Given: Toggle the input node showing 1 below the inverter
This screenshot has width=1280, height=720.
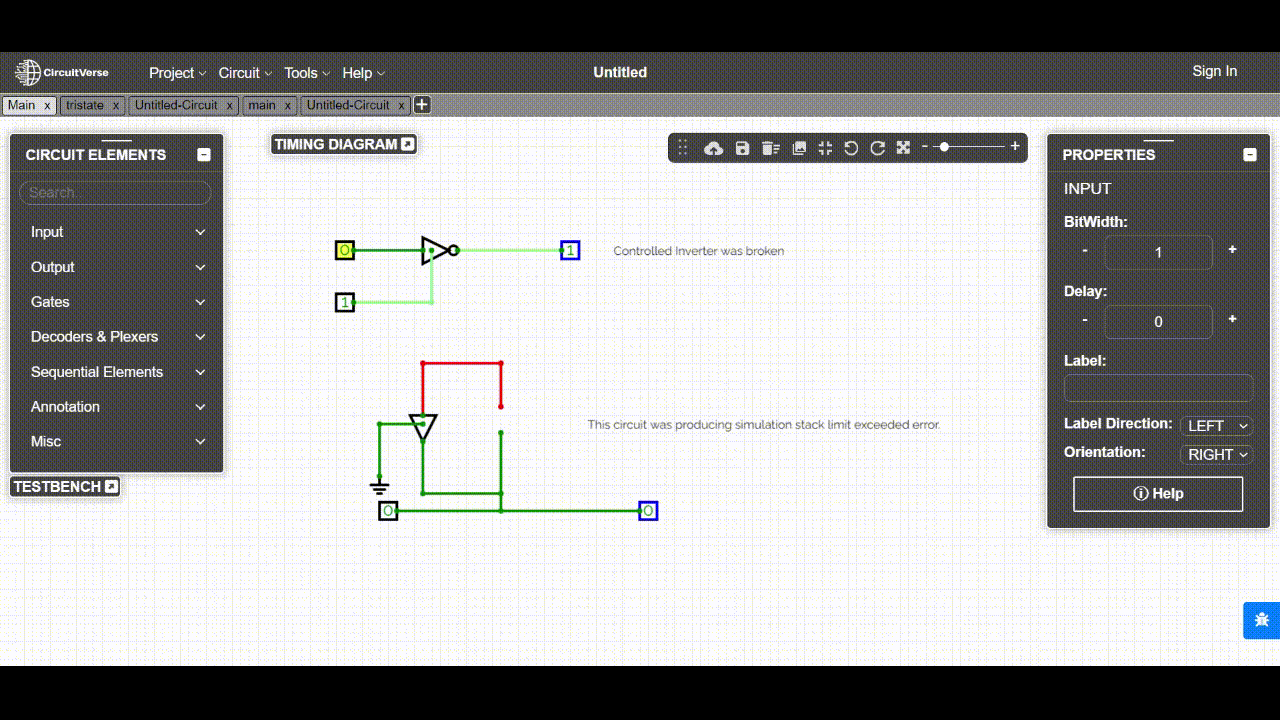Looking at the screenshot, I should coord(344,302).
